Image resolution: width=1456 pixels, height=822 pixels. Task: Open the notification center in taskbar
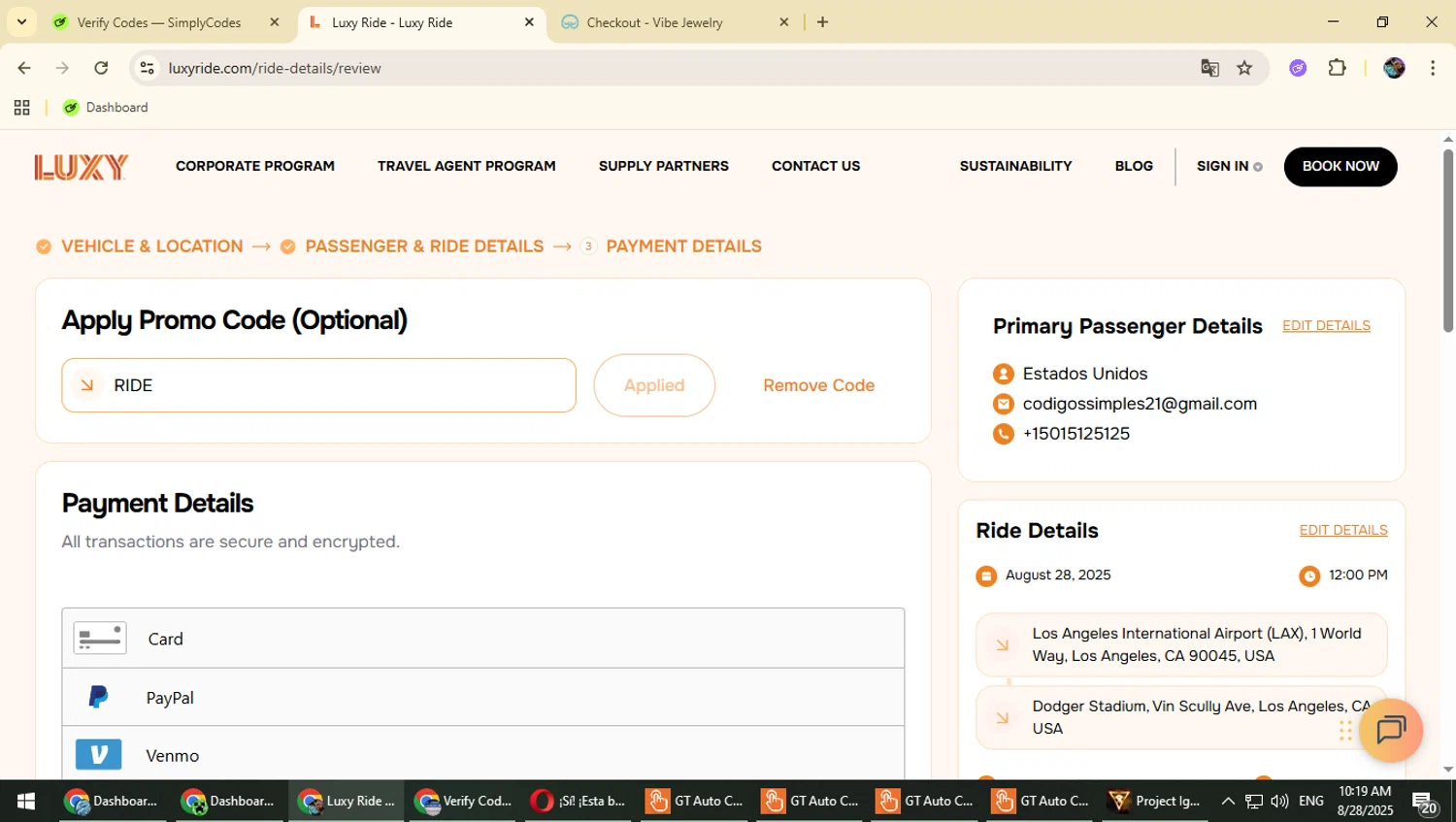(1425, 802)
